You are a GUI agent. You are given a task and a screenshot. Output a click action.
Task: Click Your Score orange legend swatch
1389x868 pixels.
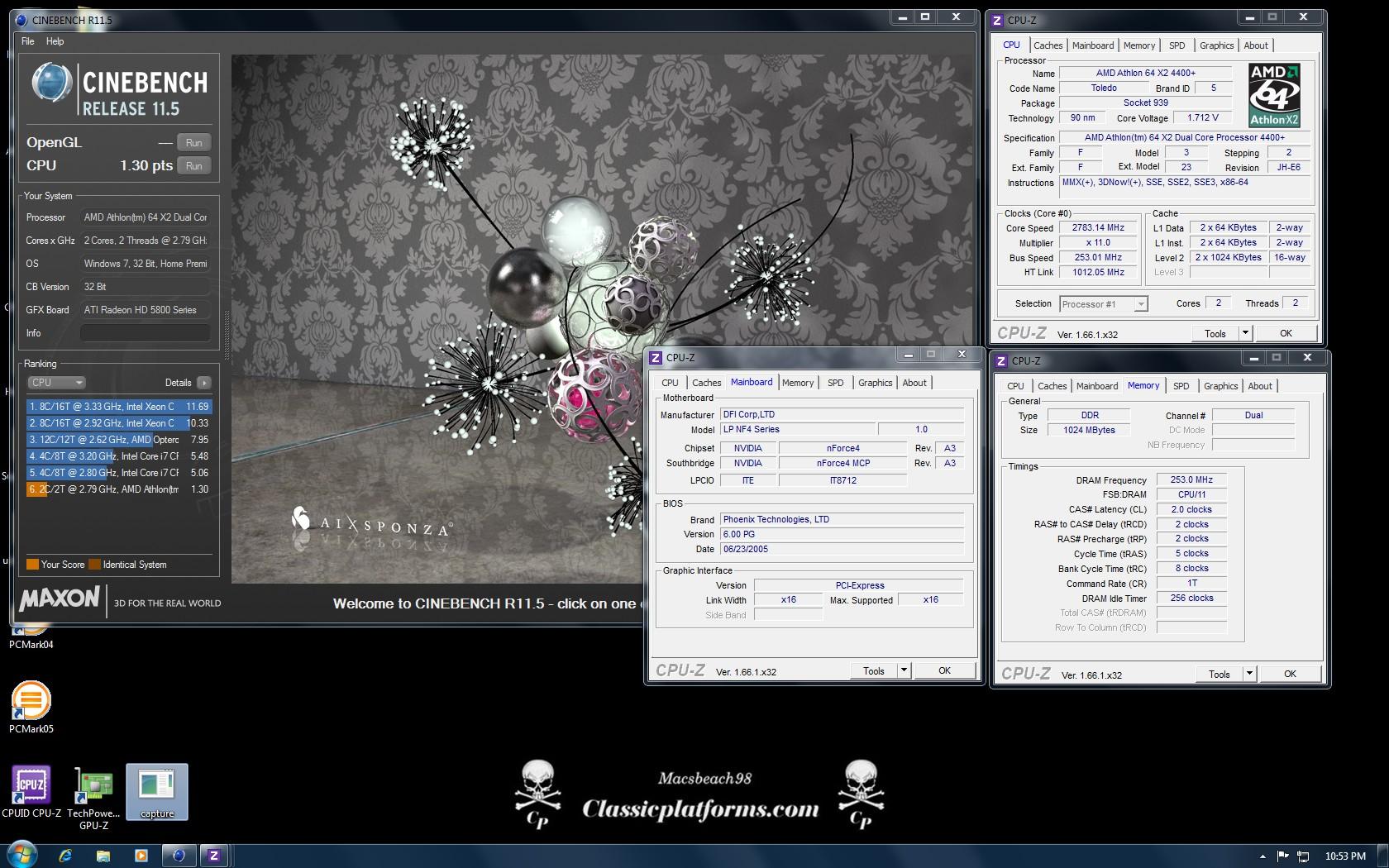pyautogui.click(x=33, y=565)
